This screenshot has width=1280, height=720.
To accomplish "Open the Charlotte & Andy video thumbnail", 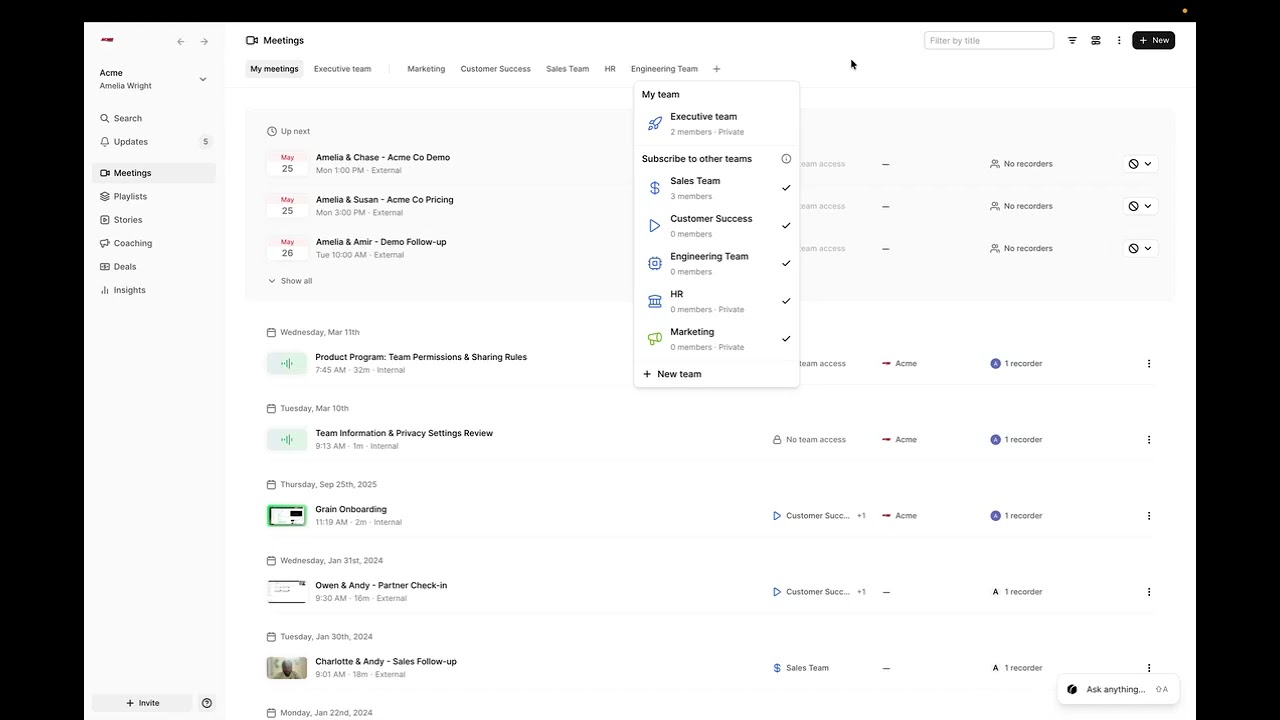I will (x=287, y=668).
